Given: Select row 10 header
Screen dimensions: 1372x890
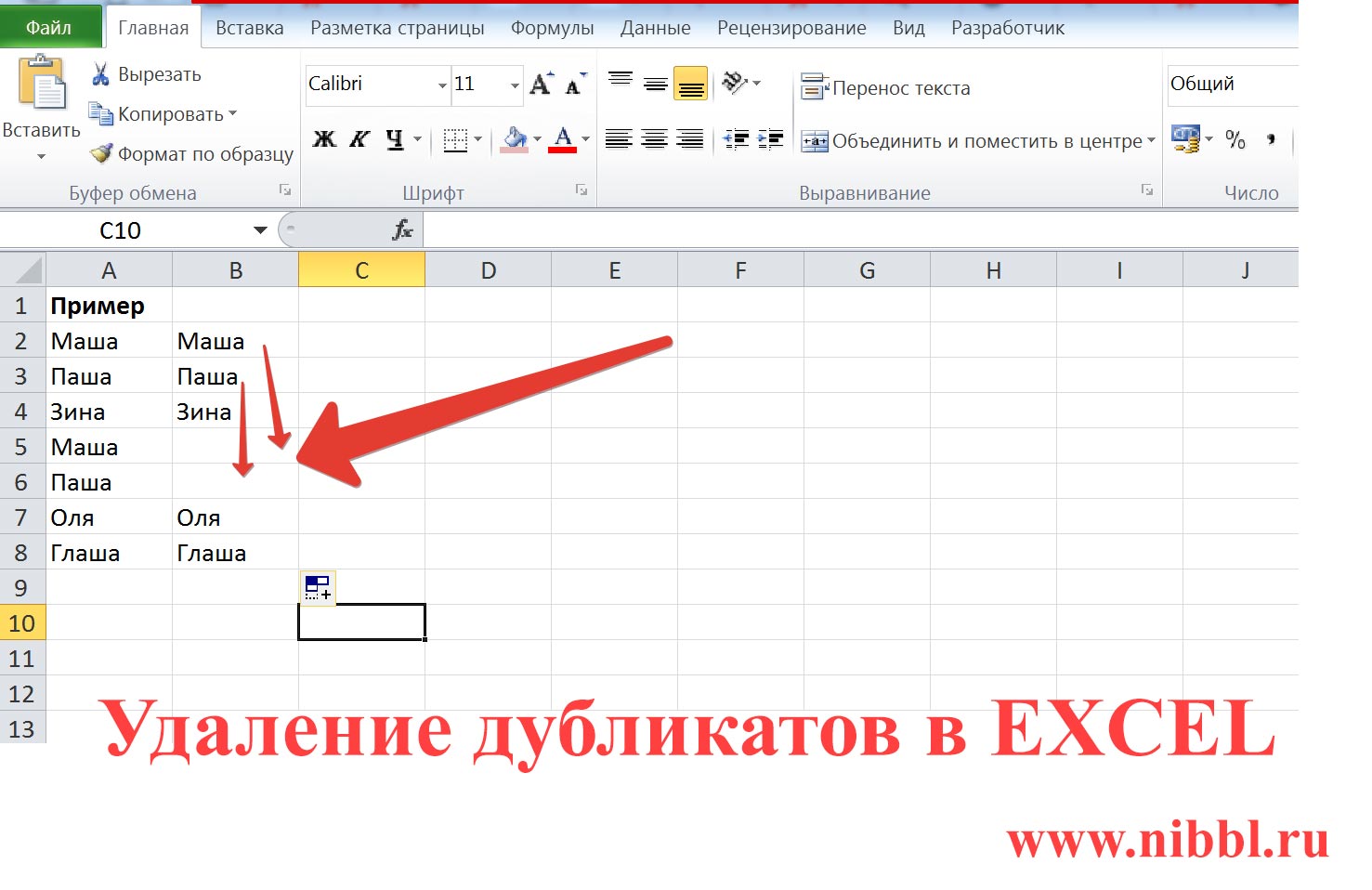Looking at the screenshot, I should click(x=22, y=622).
